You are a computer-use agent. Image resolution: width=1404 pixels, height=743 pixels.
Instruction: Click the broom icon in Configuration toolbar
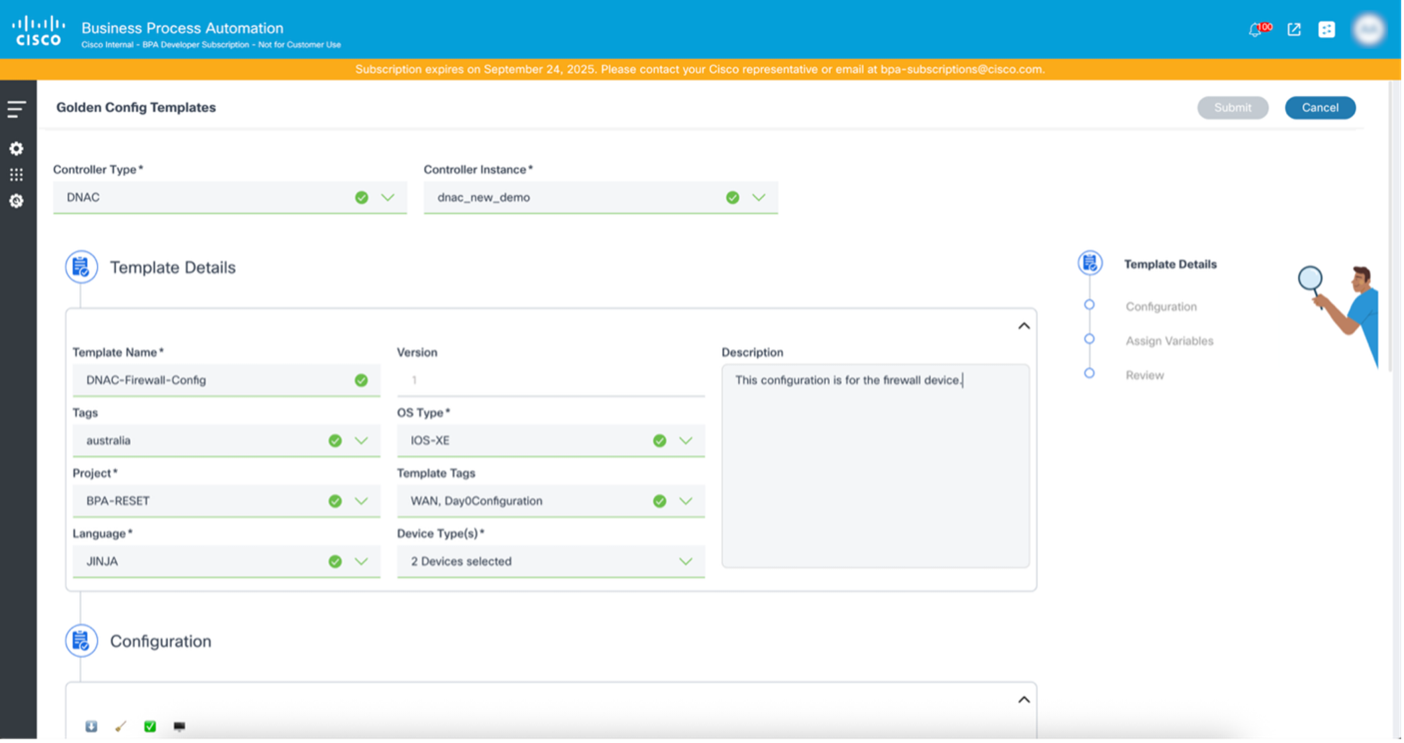tap(121, 727)
